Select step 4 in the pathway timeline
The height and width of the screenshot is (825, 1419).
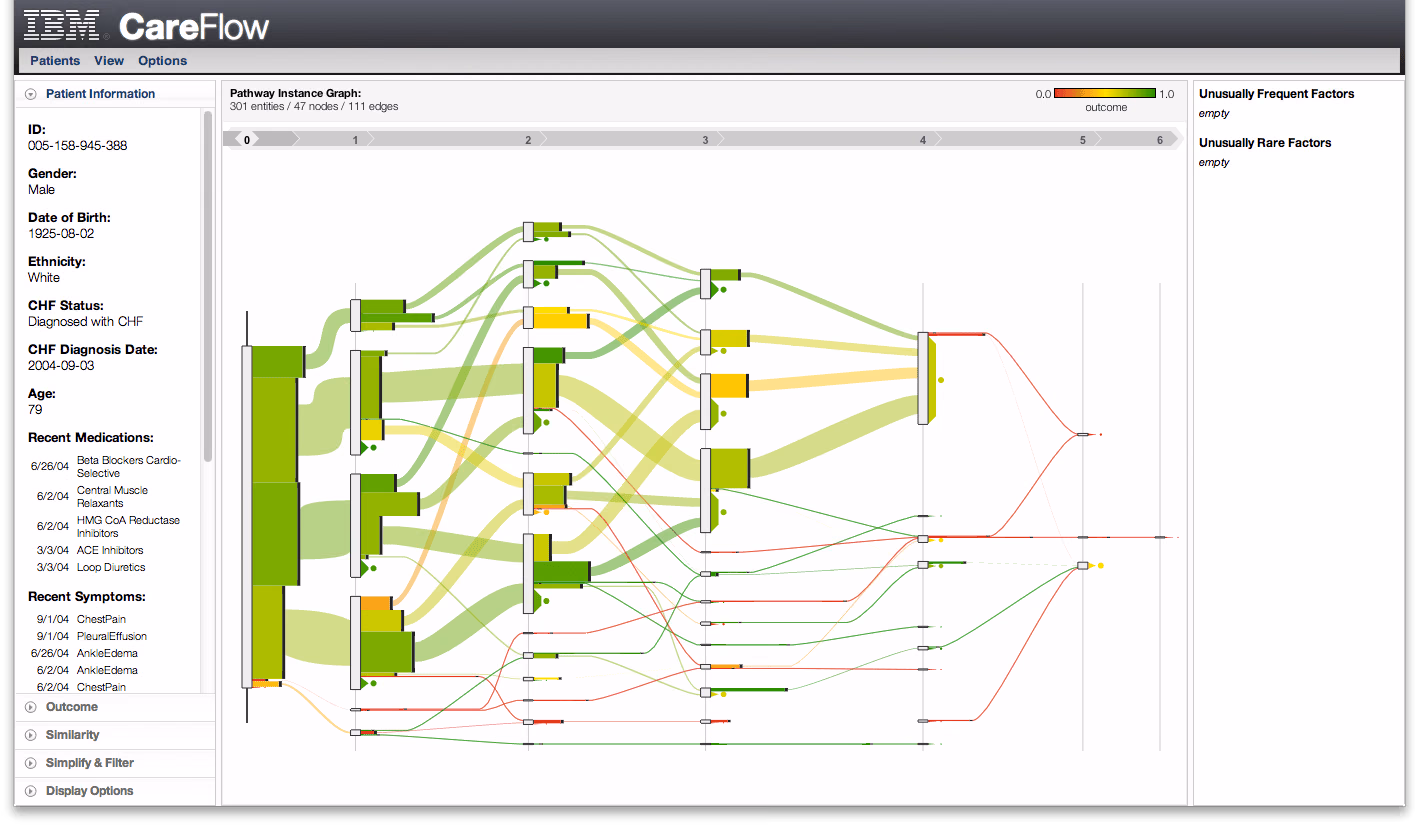923,140
